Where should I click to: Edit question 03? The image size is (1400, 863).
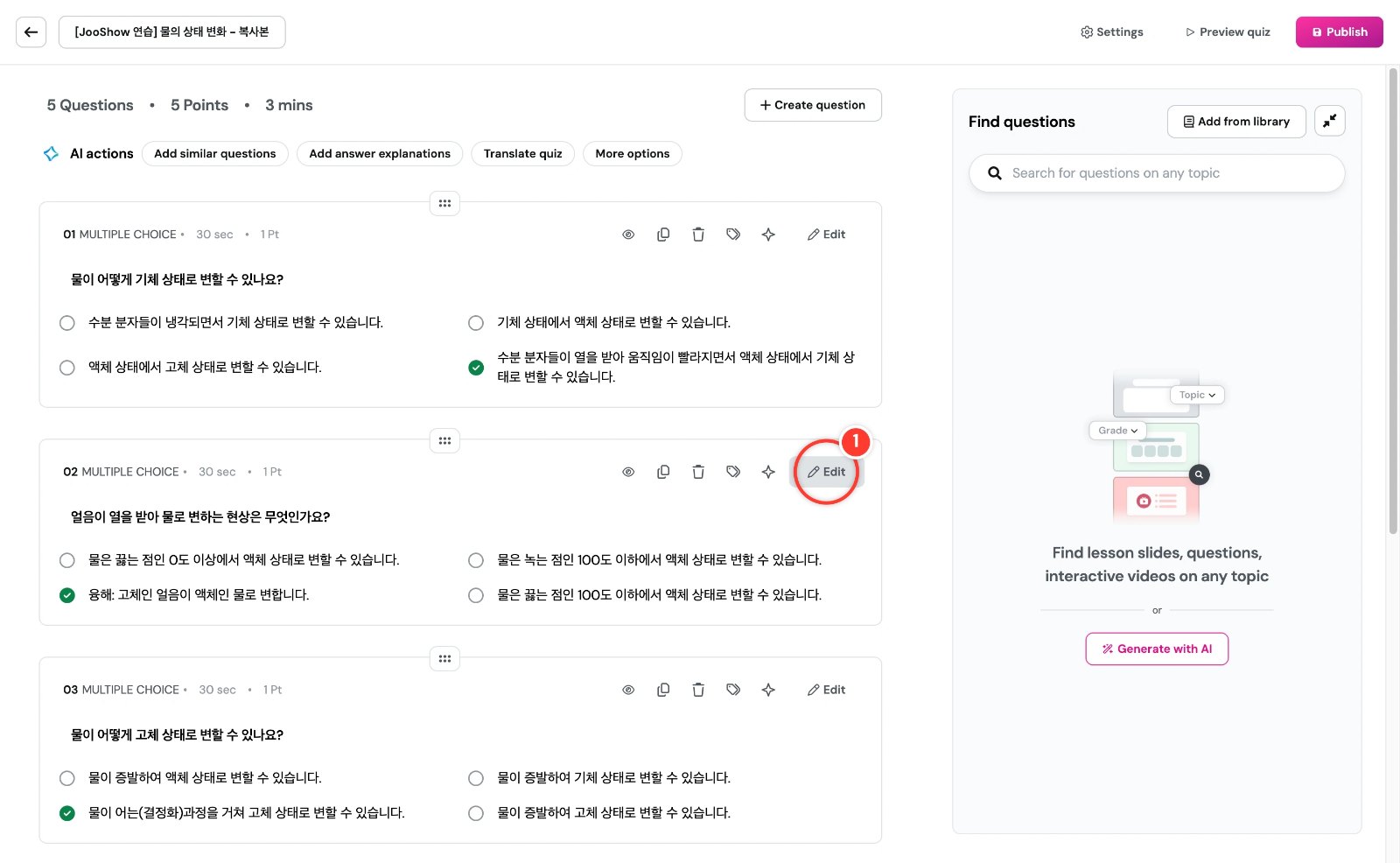point(827,690)
